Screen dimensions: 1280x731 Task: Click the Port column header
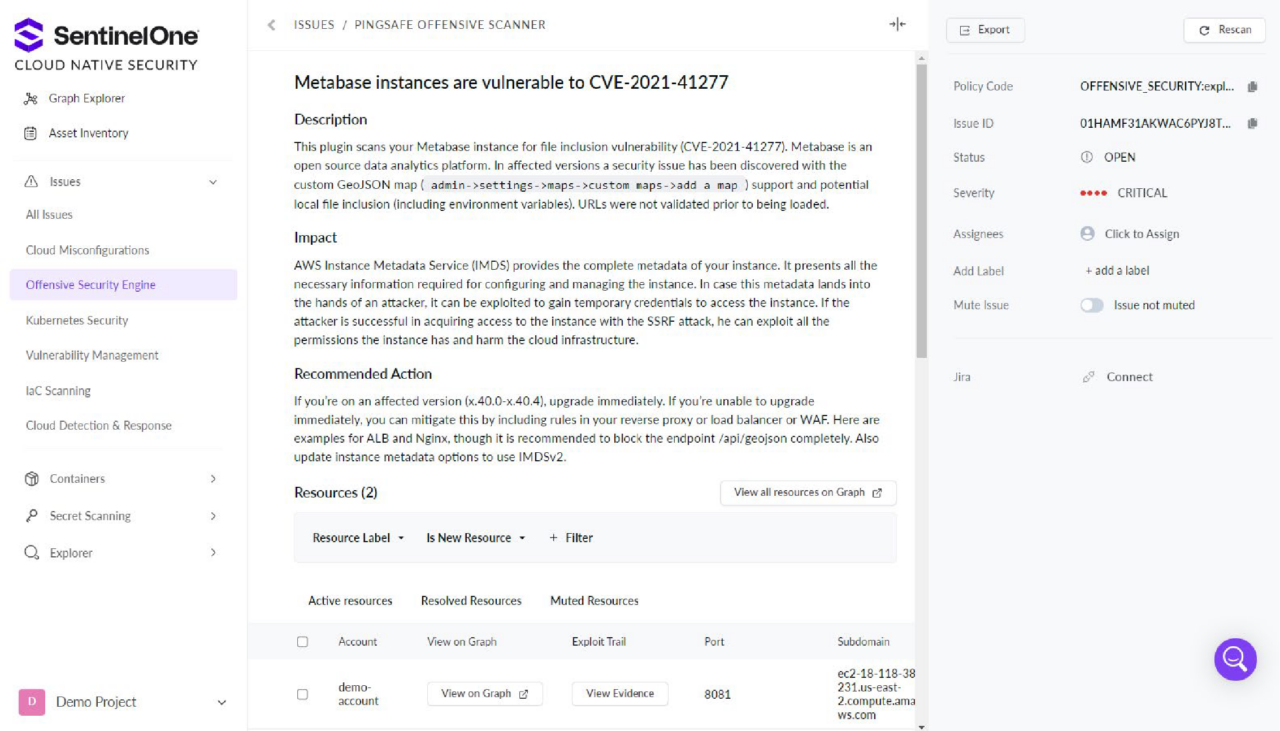click(714, 642)
